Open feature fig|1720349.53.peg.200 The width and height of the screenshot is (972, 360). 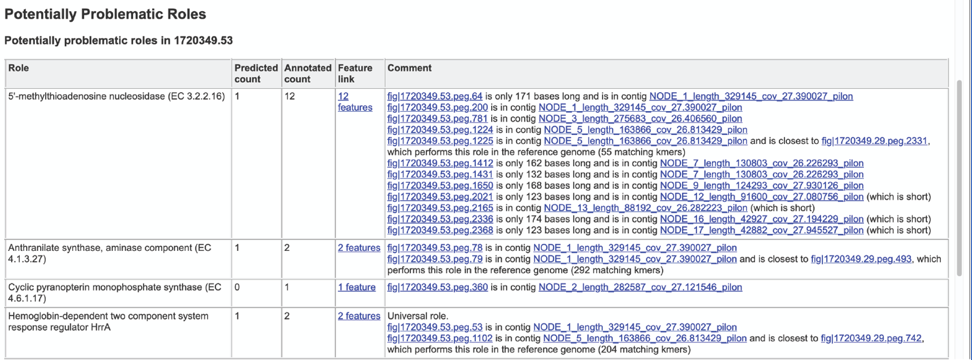pos(438,108)
